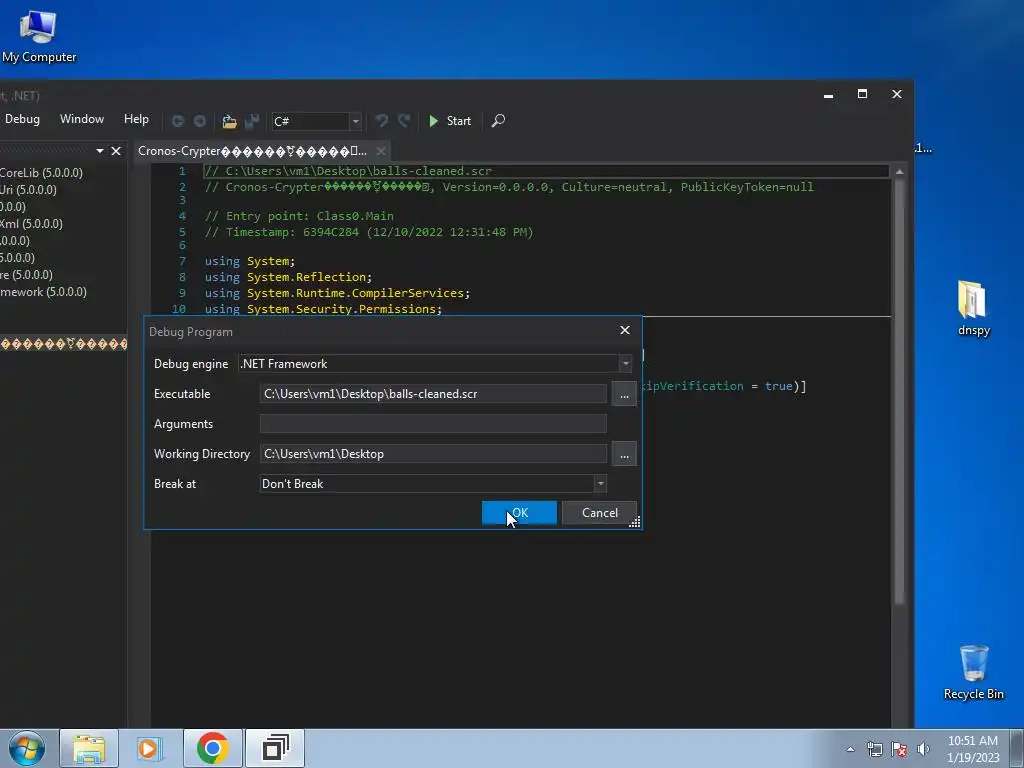Click the Save All toolbar icon

coord(251,121)
